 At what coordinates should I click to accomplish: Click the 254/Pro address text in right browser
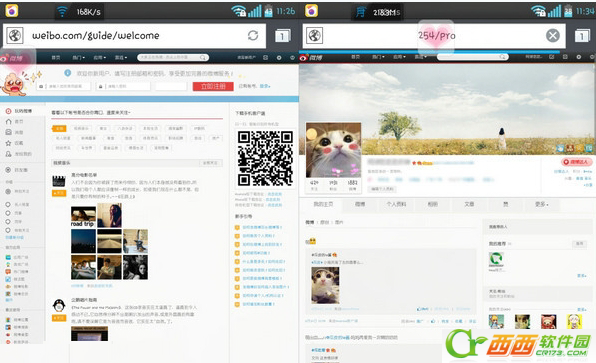click(436, 36)
